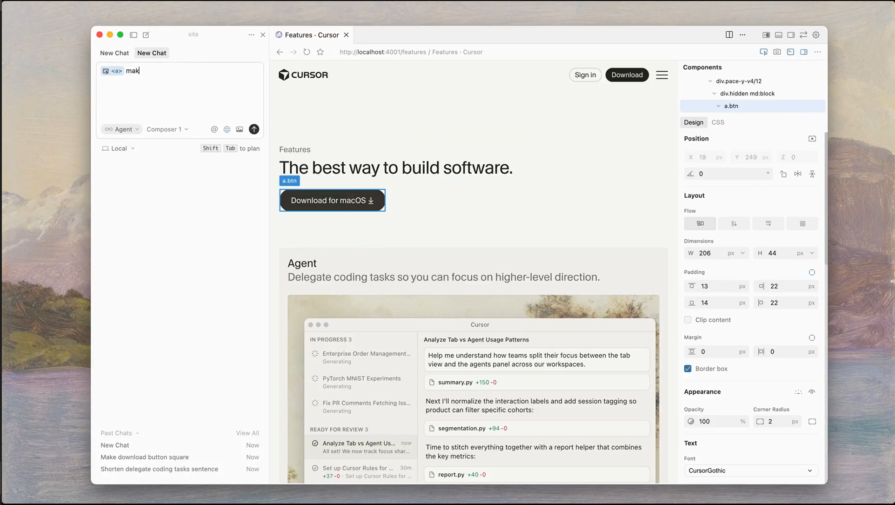895x505 pixels.
Task: Open View All past chats
Action: 247,433
